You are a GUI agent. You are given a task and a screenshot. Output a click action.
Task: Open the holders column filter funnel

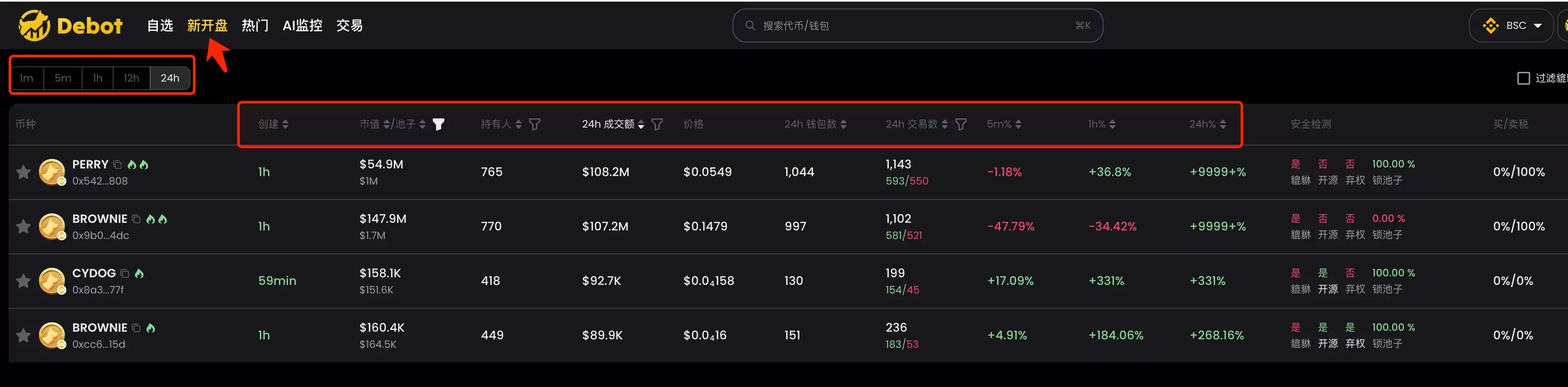pos(534,124)
